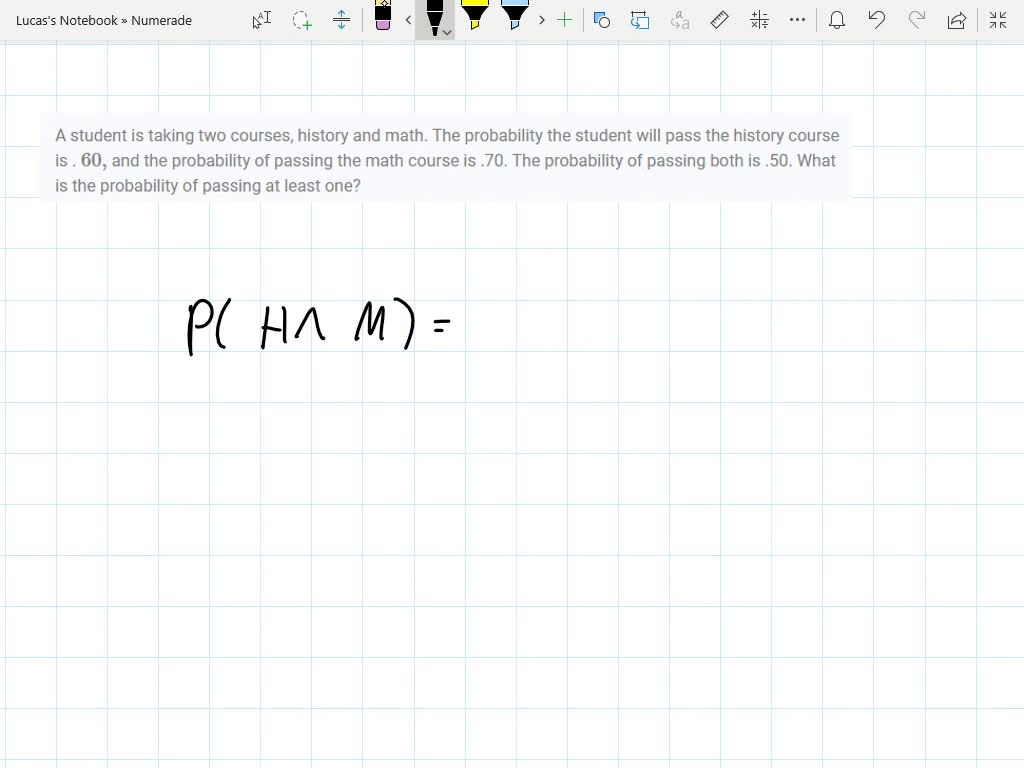Open the ruler tool

719,20
